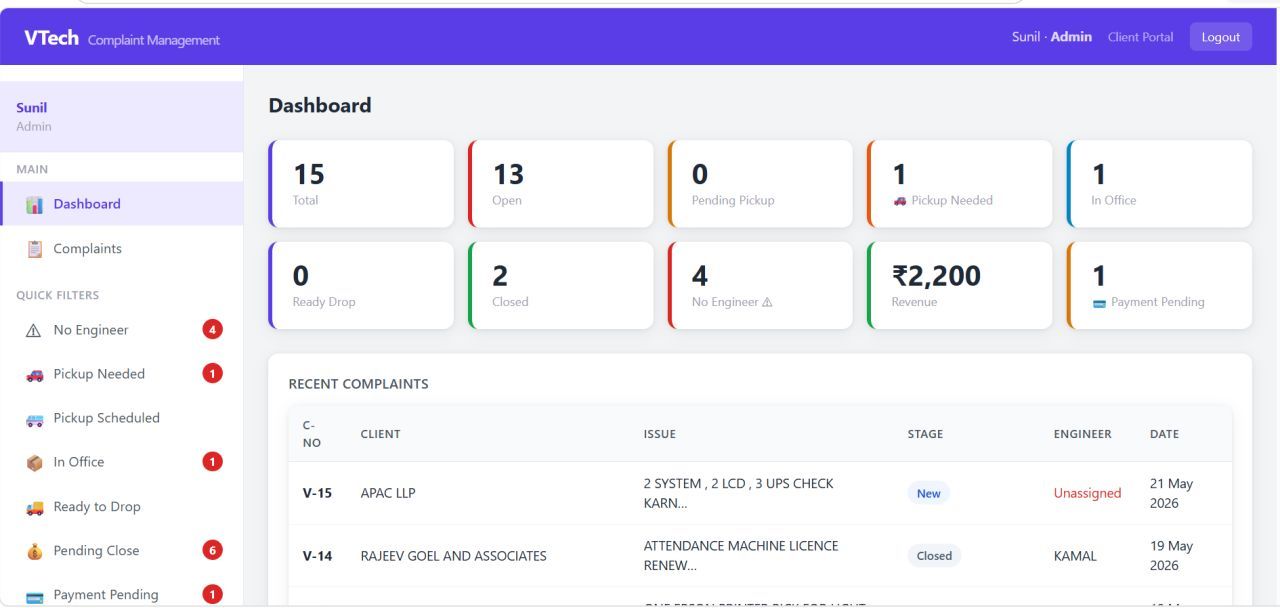Screen dimensions: 1280x608
Task: Click the Sunil · Admin header label
Action: pos(1051,37)
